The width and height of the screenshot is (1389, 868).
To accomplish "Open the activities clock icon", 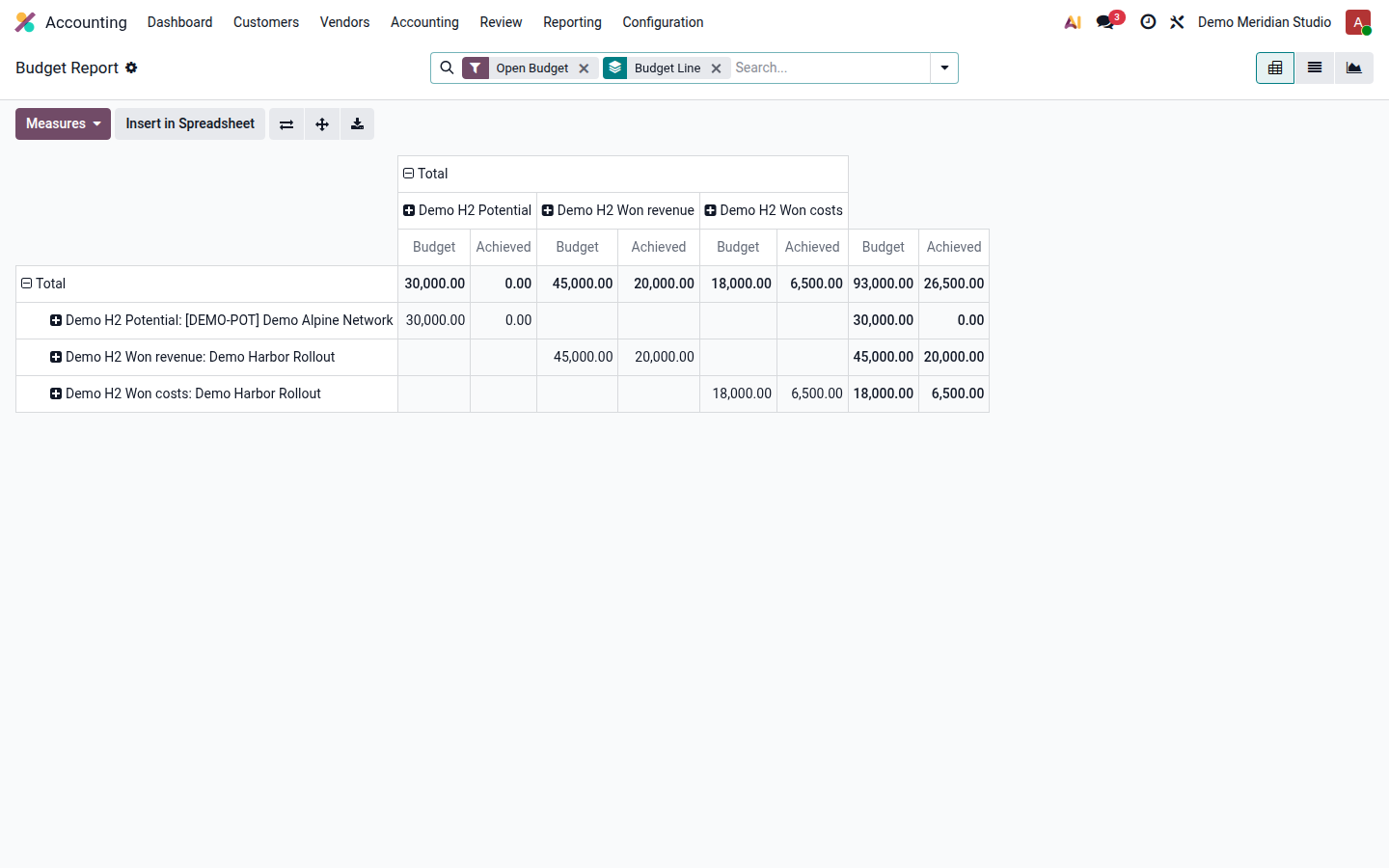I will [x=1148, y=22].
